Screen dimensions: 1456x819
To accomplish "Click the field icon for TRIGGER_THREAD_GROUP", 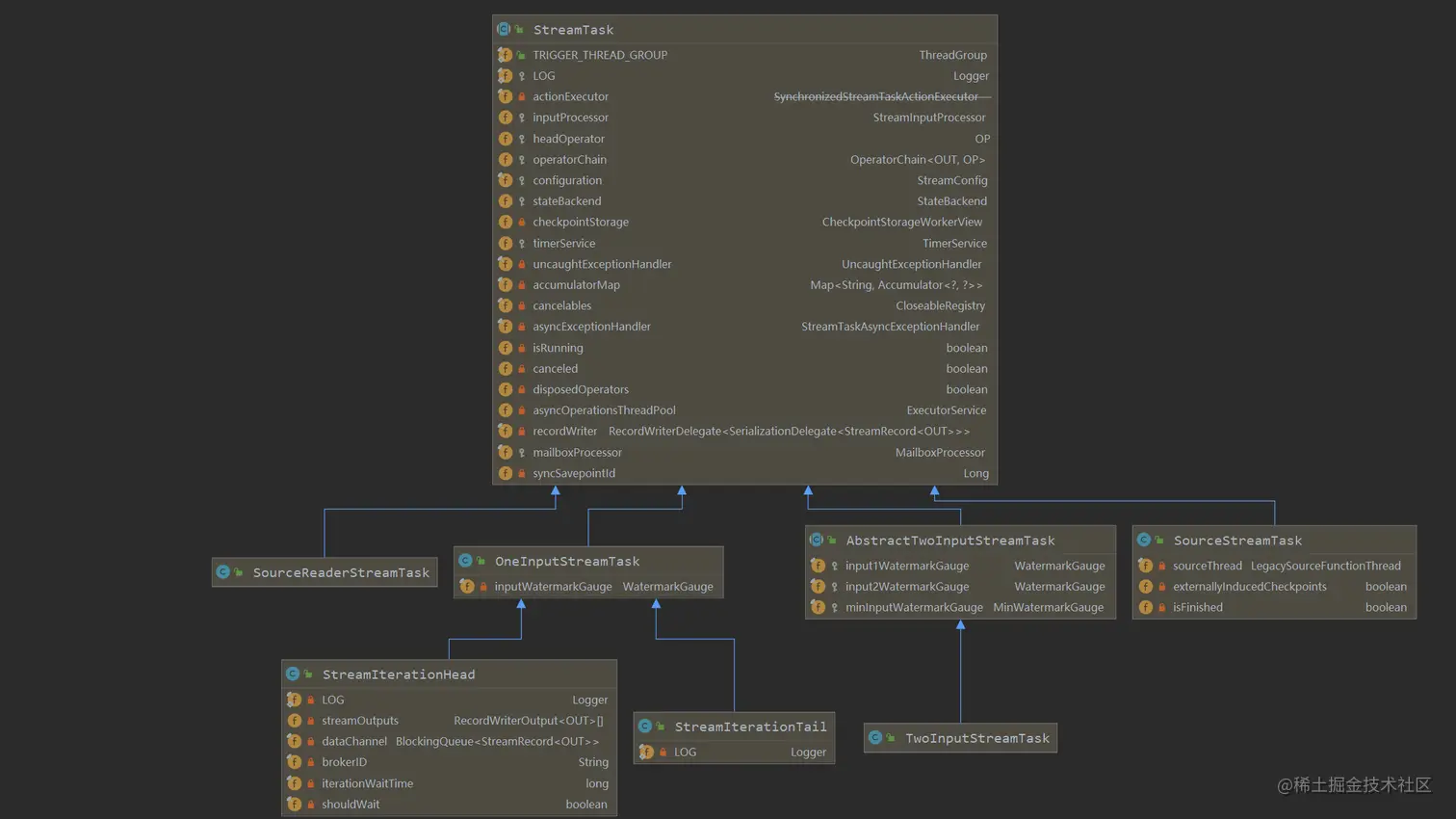I will pos(505,55).
